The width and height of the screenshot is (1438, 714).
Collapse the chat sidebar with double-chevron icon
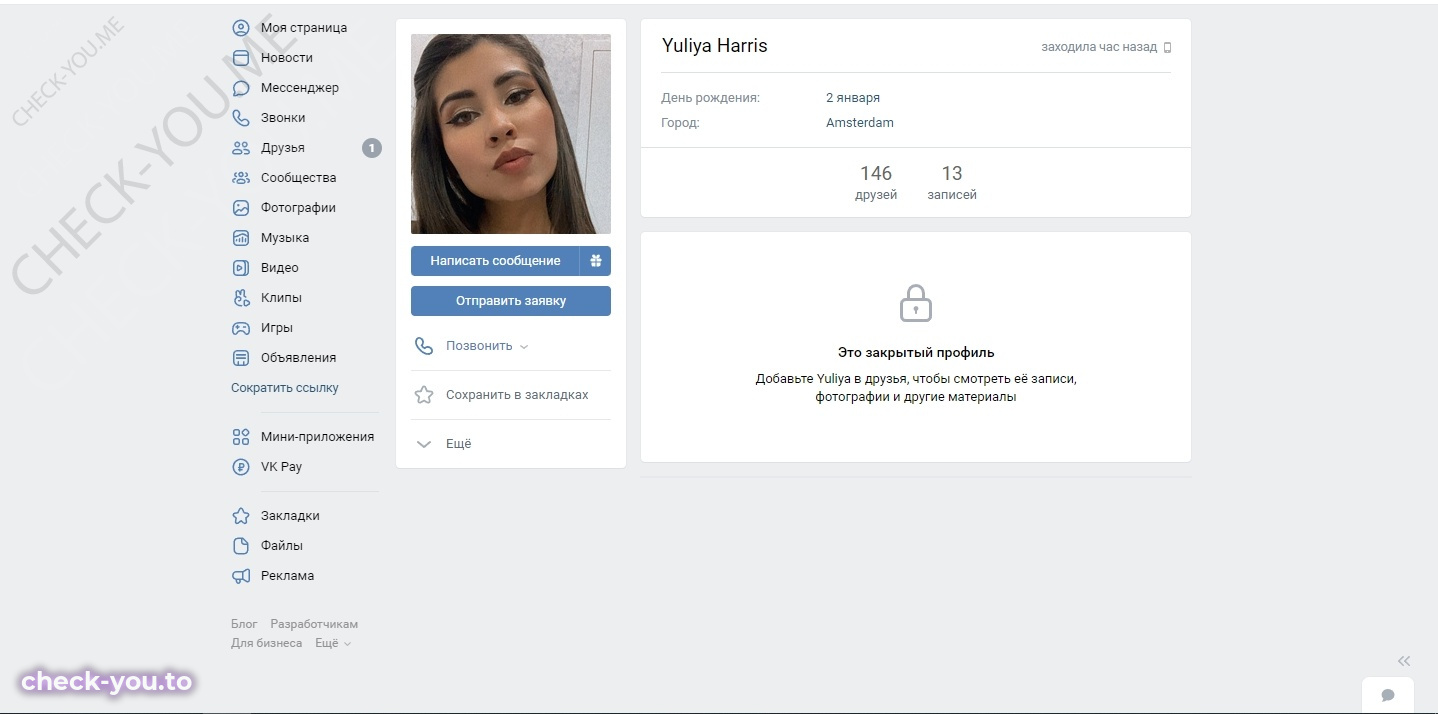[x=1404, y=661]
